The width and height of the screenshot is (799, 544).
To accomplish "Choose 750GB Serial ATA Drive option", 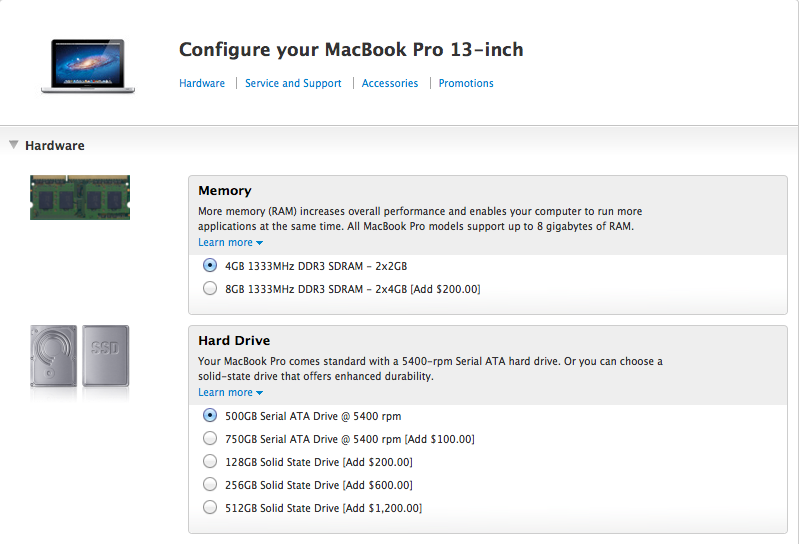I will click(x=210, y=438).
